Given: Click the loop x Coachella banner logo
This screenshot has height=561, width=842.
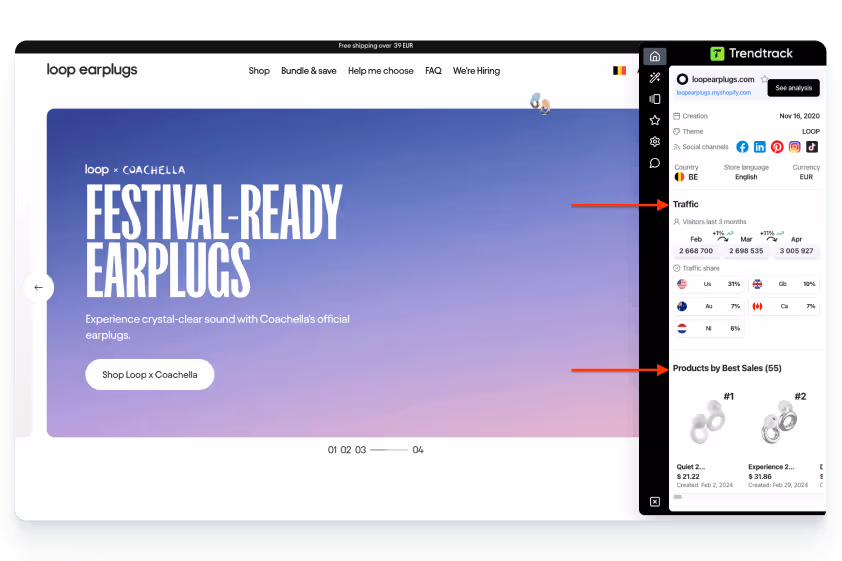Looking at the screenshot, I should 135,170.
